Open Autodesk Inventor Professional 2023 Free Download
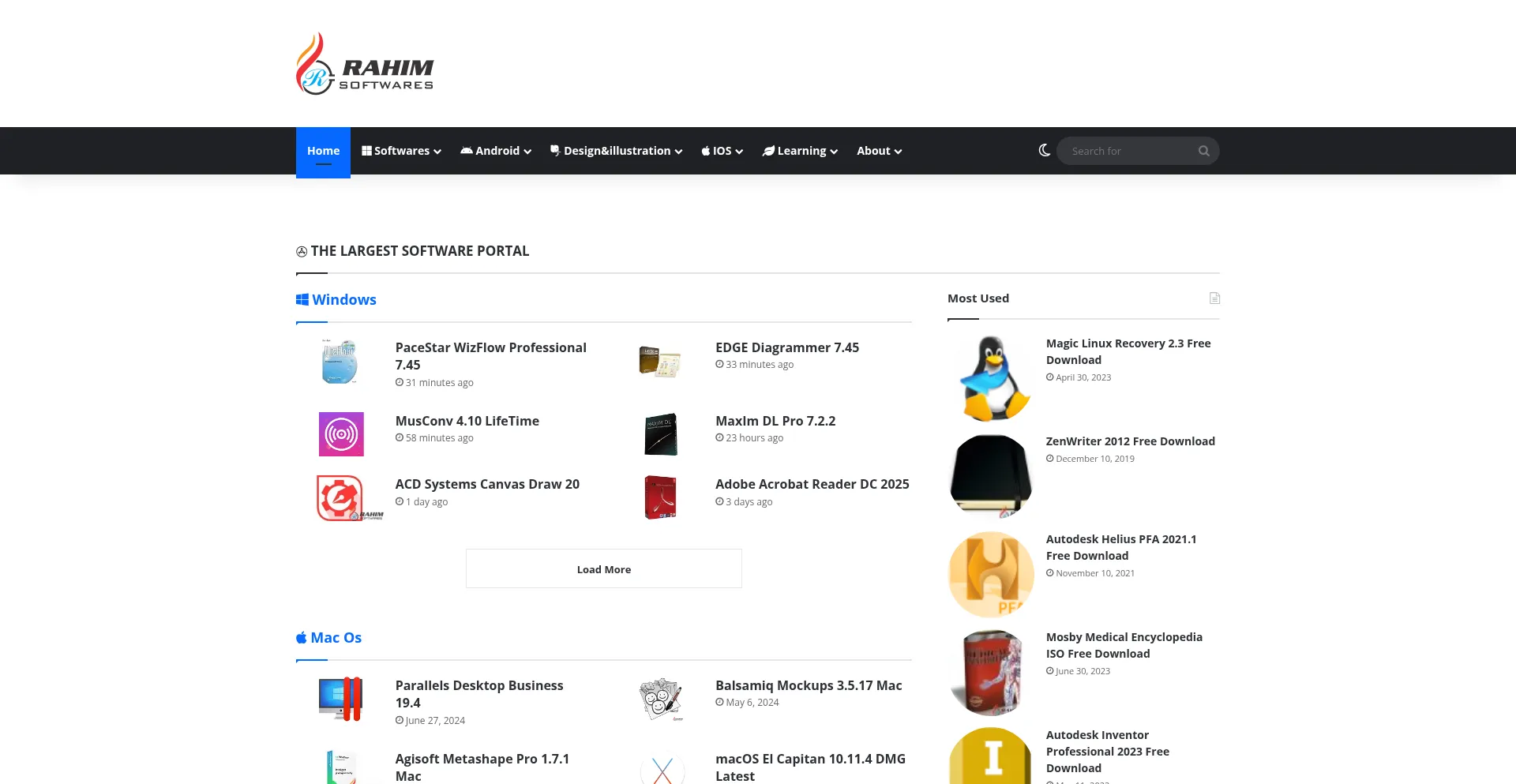The image size is (1516, 784). (1108, 752)
